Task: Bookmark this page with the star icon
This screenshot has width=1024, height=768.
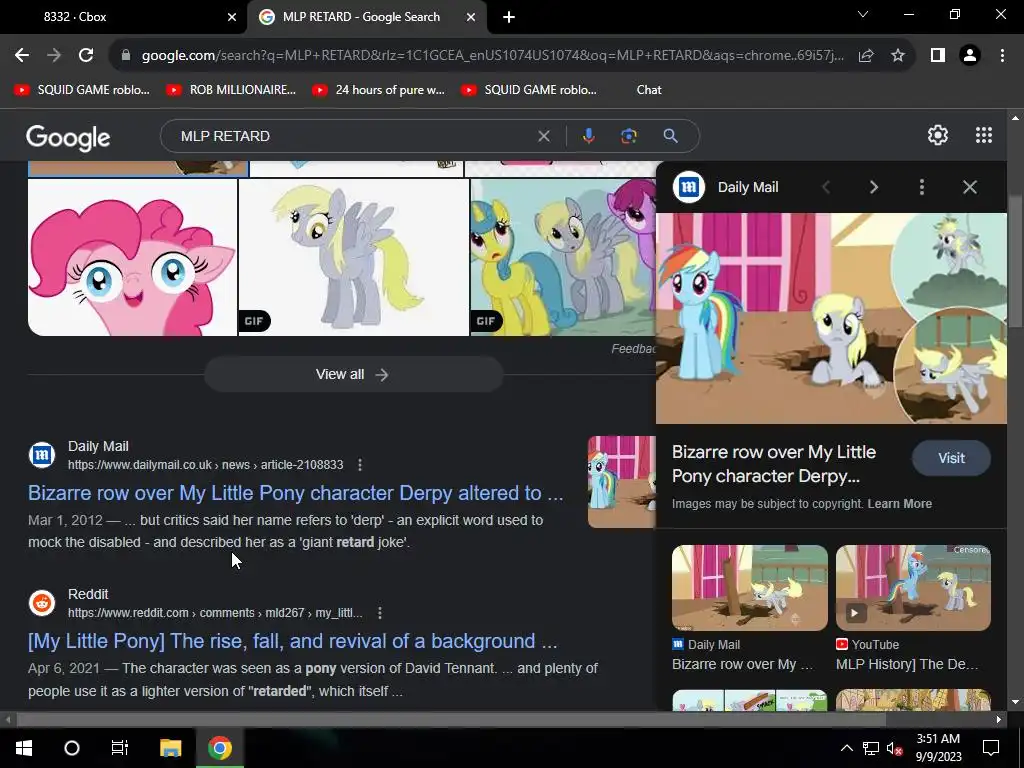Action: [898, 56]
